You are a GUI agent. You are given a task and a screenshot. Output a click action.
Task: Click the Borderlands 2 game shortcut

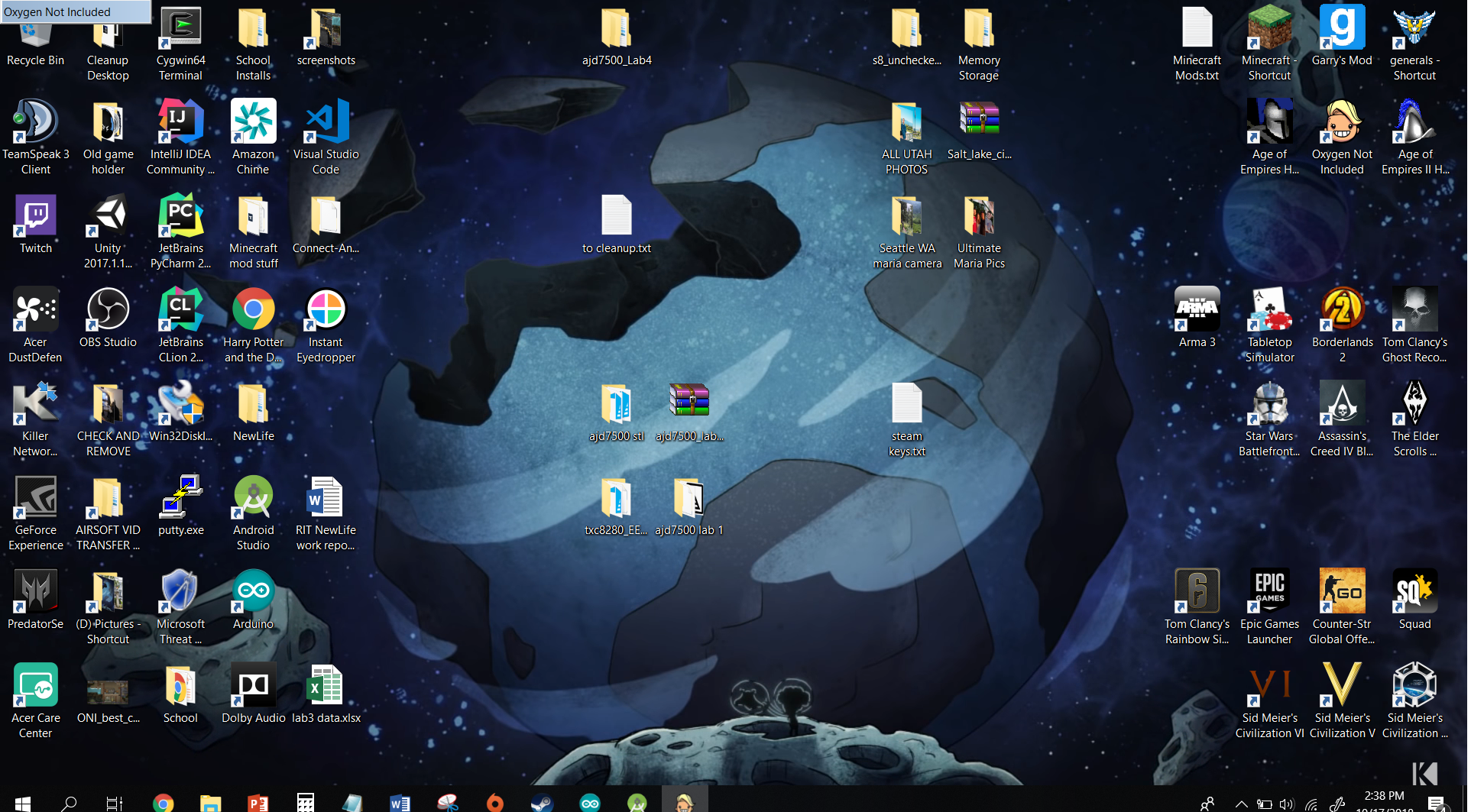pos(1342,311)
